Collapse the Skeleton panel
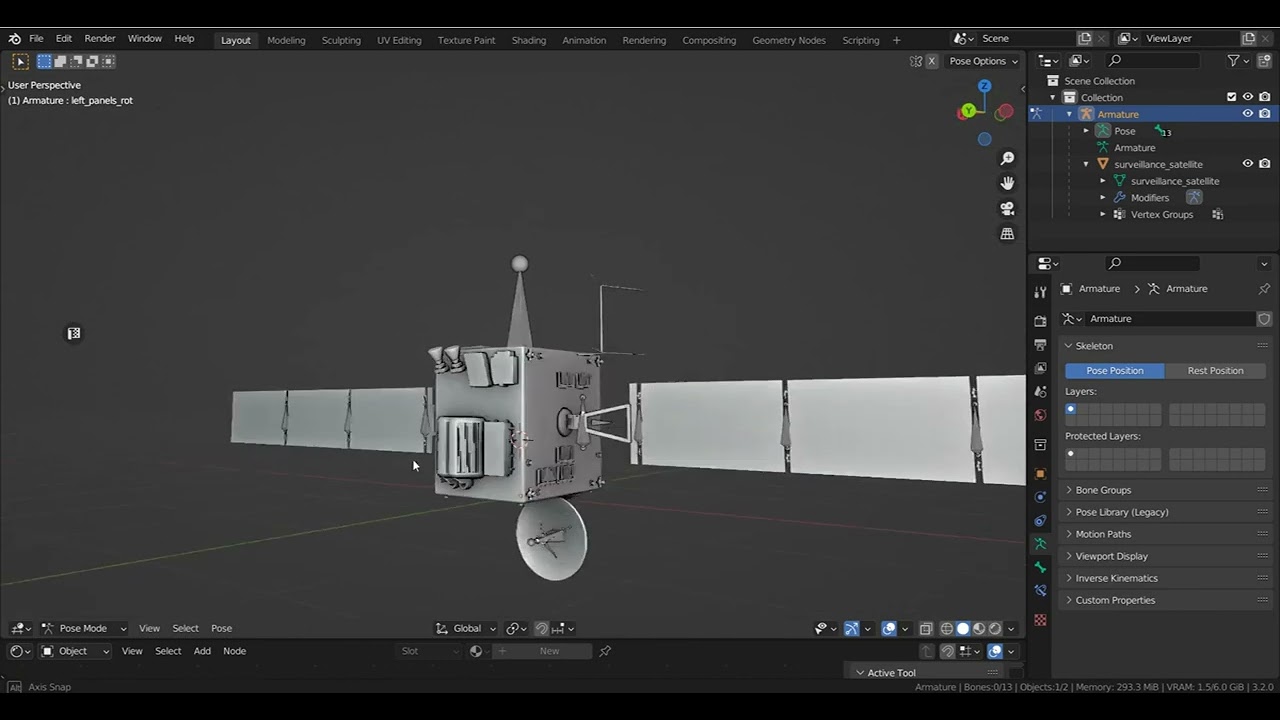Viewport: 1280px width, 720px height. pyautogui.click(x=1165, y=346)
